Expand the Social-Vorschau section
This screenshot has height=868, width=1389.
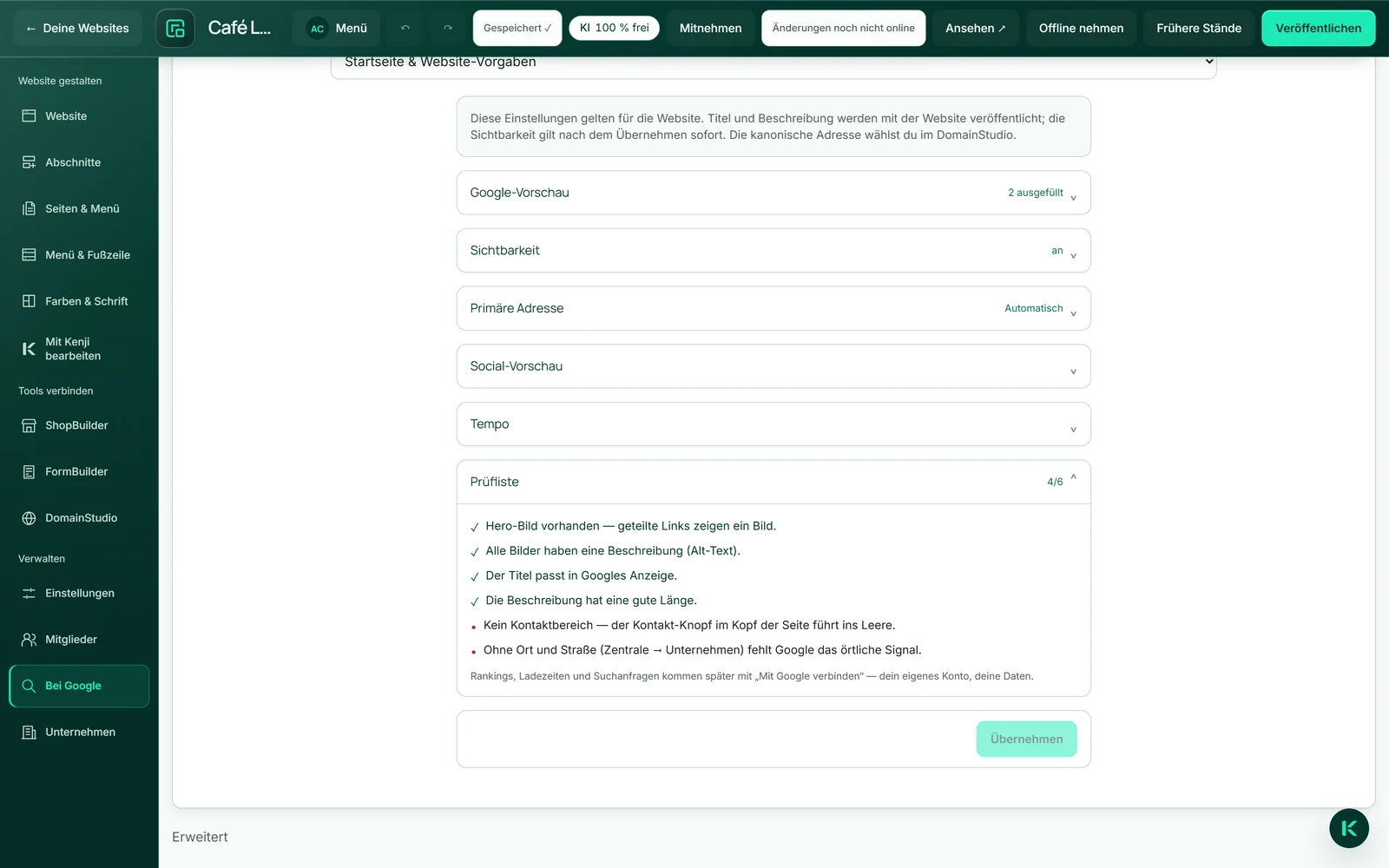coord(773,366)
